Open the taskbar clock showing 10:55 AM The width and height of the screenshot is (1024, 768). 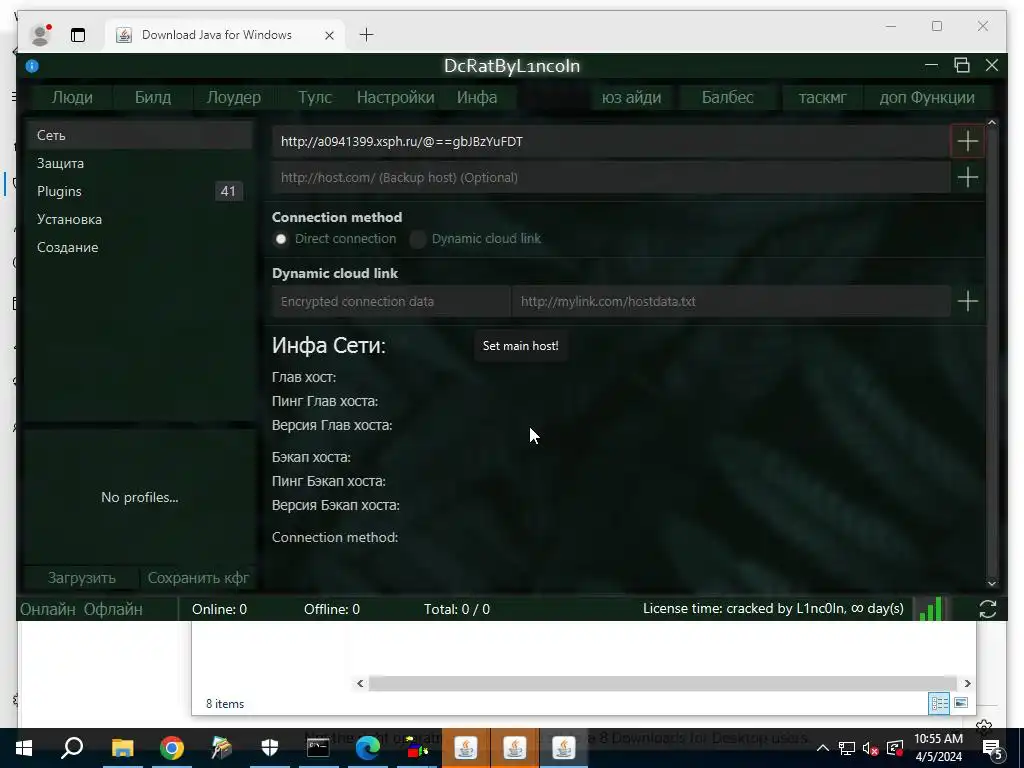coord(938,748)
